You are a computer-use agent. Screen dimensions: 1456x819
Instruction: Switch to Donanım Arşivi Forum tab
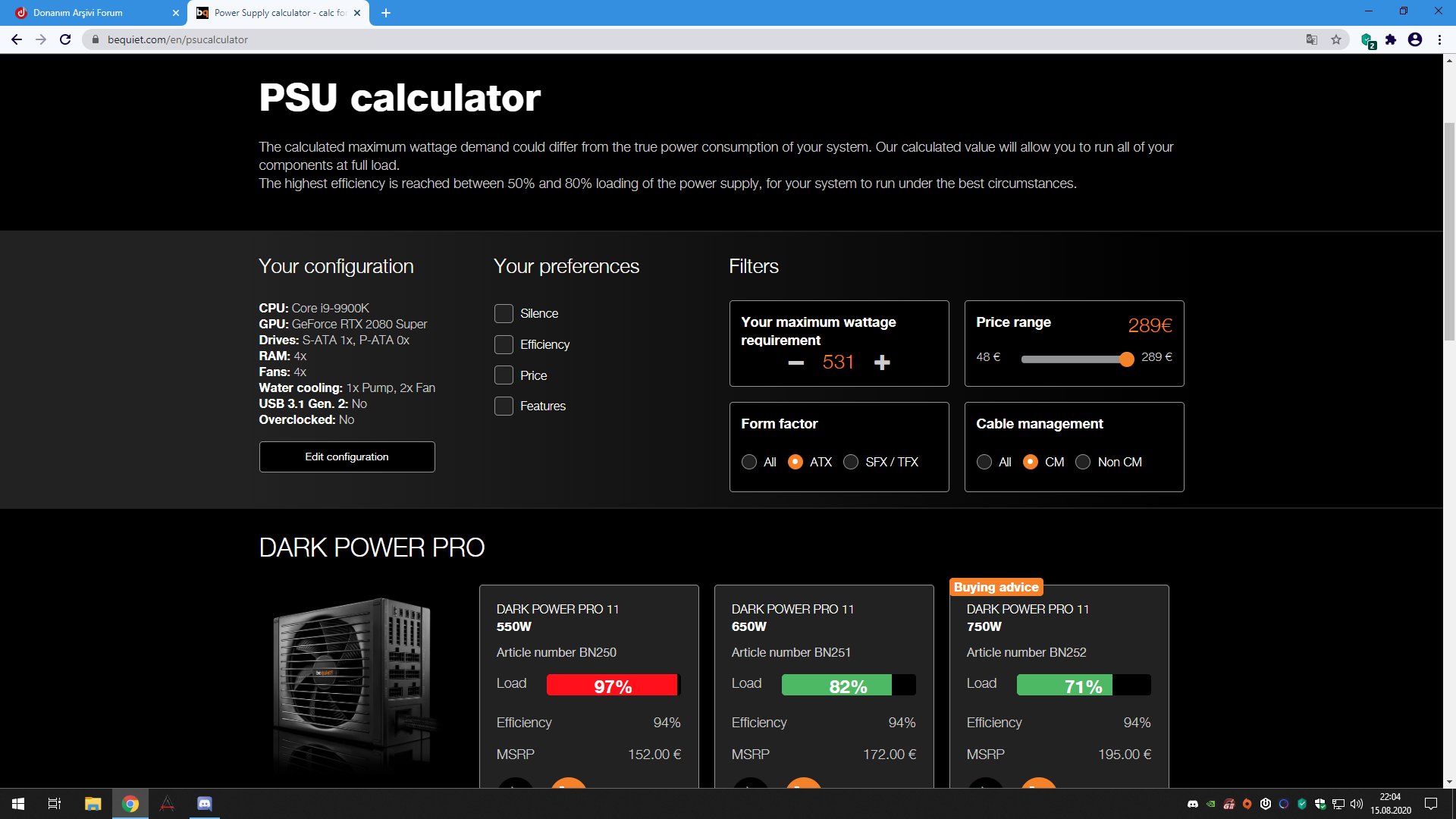click(91, 13)
